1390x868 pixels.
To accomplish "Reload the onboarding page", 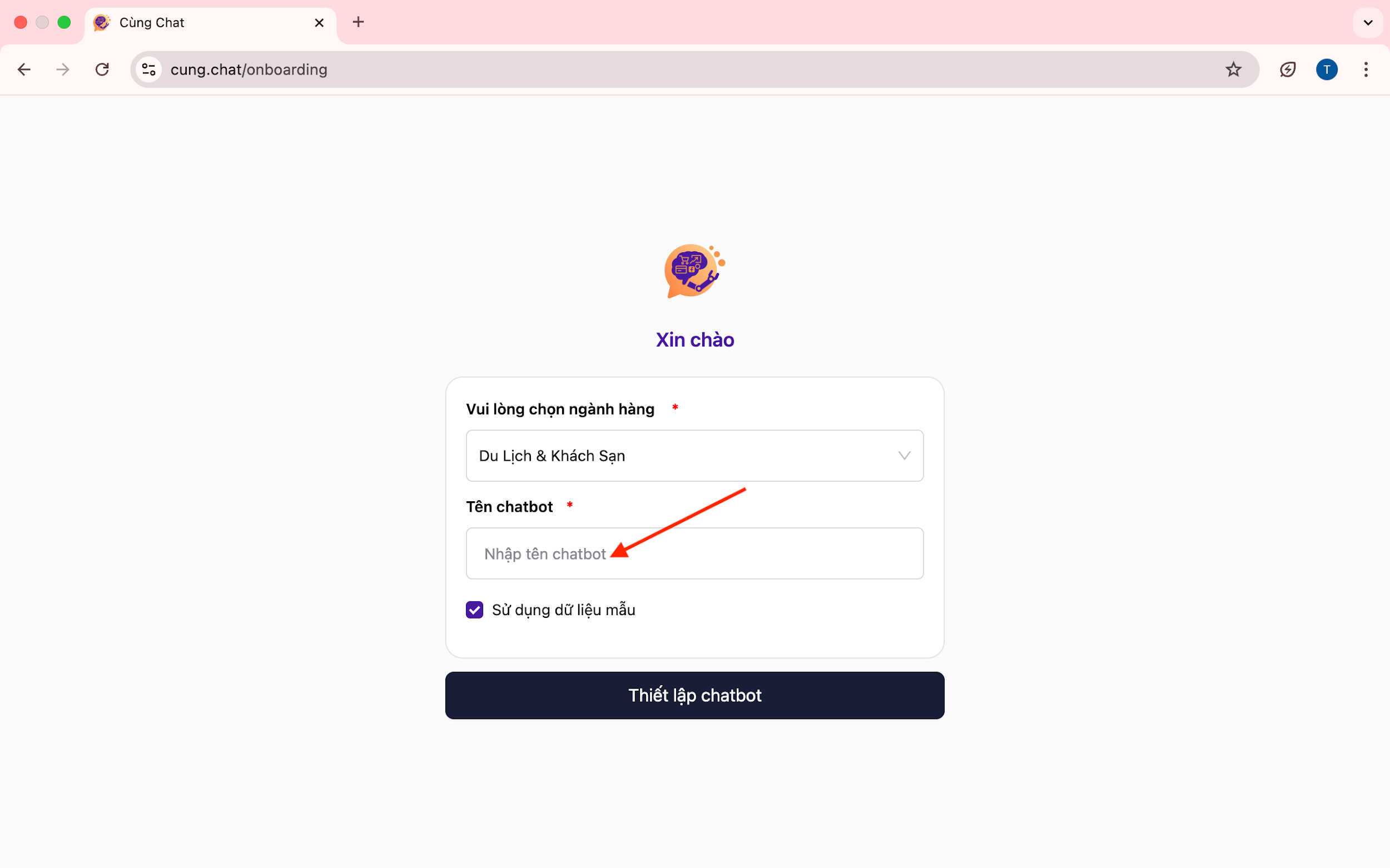I will point(102,69).
